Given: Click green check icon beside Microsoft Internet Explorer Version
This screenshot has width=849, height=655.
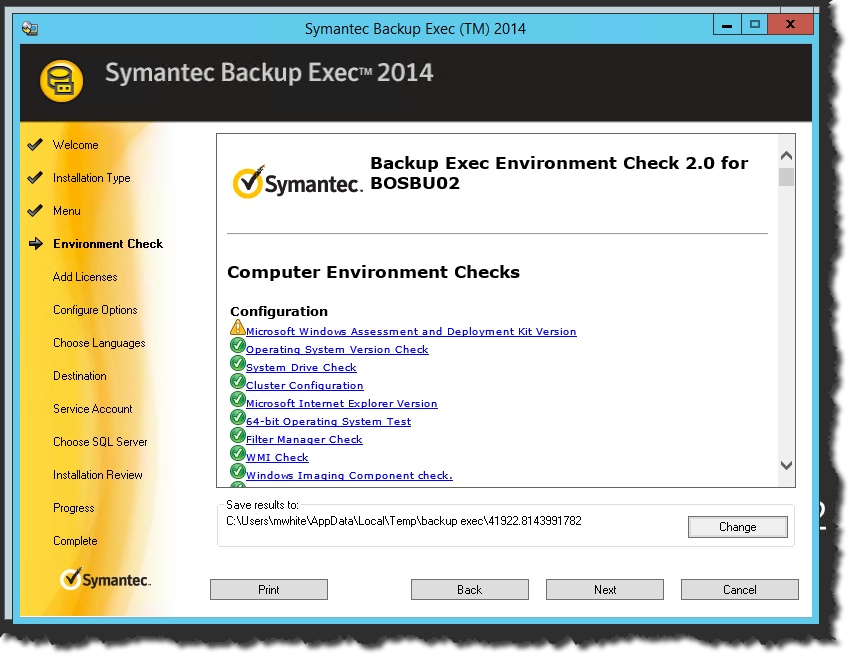Looking at the screenshot, I should (x=237, y=399).
